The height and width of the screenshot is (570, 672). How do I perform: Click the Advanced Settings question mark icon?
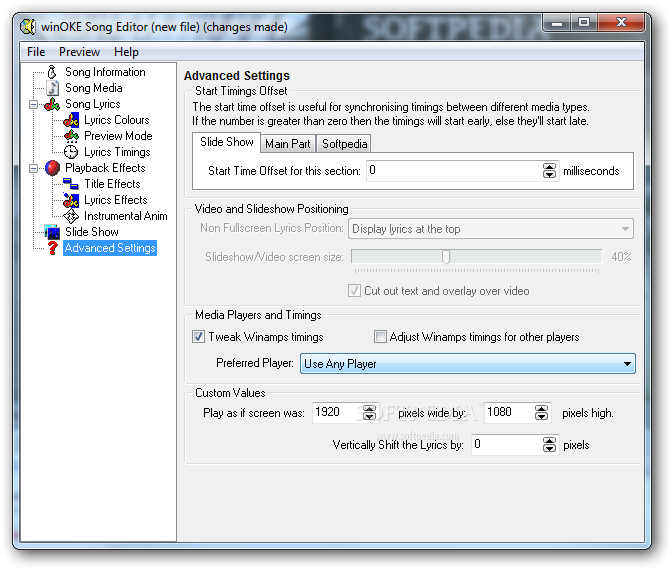pyautogui.click(x=52, y=248)
